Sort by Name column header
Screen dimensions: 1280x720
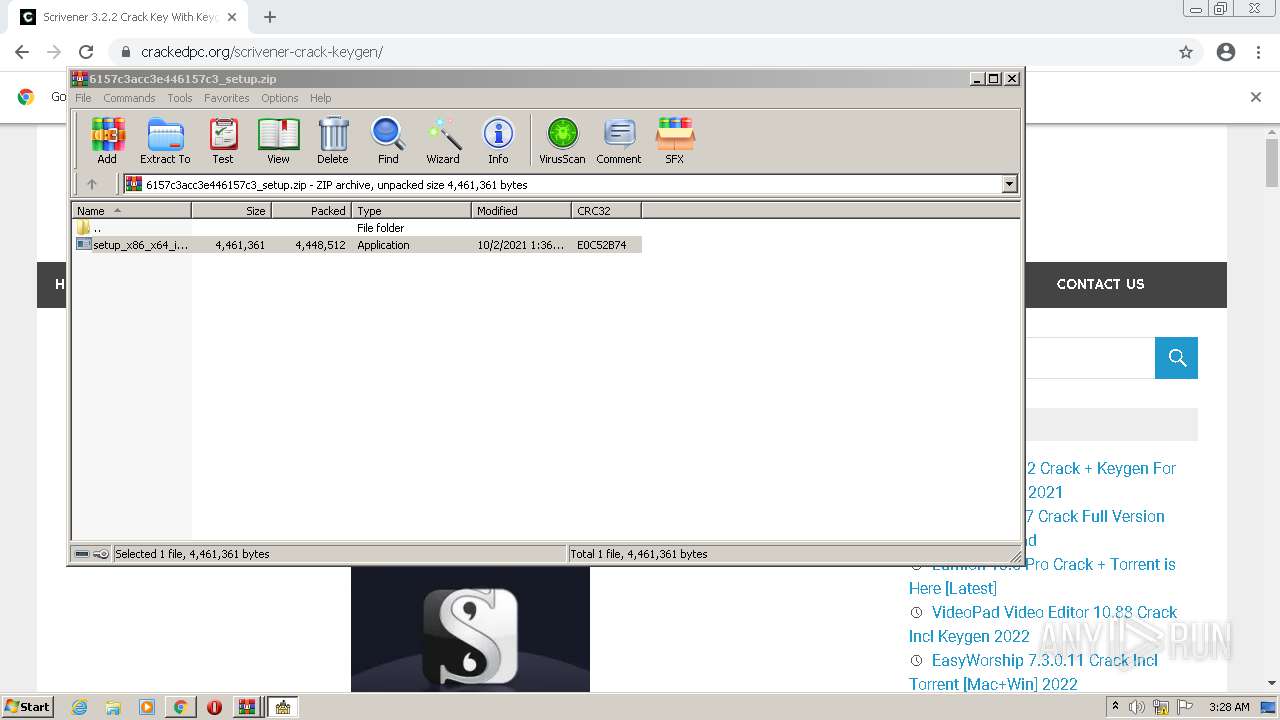(131, 211)
